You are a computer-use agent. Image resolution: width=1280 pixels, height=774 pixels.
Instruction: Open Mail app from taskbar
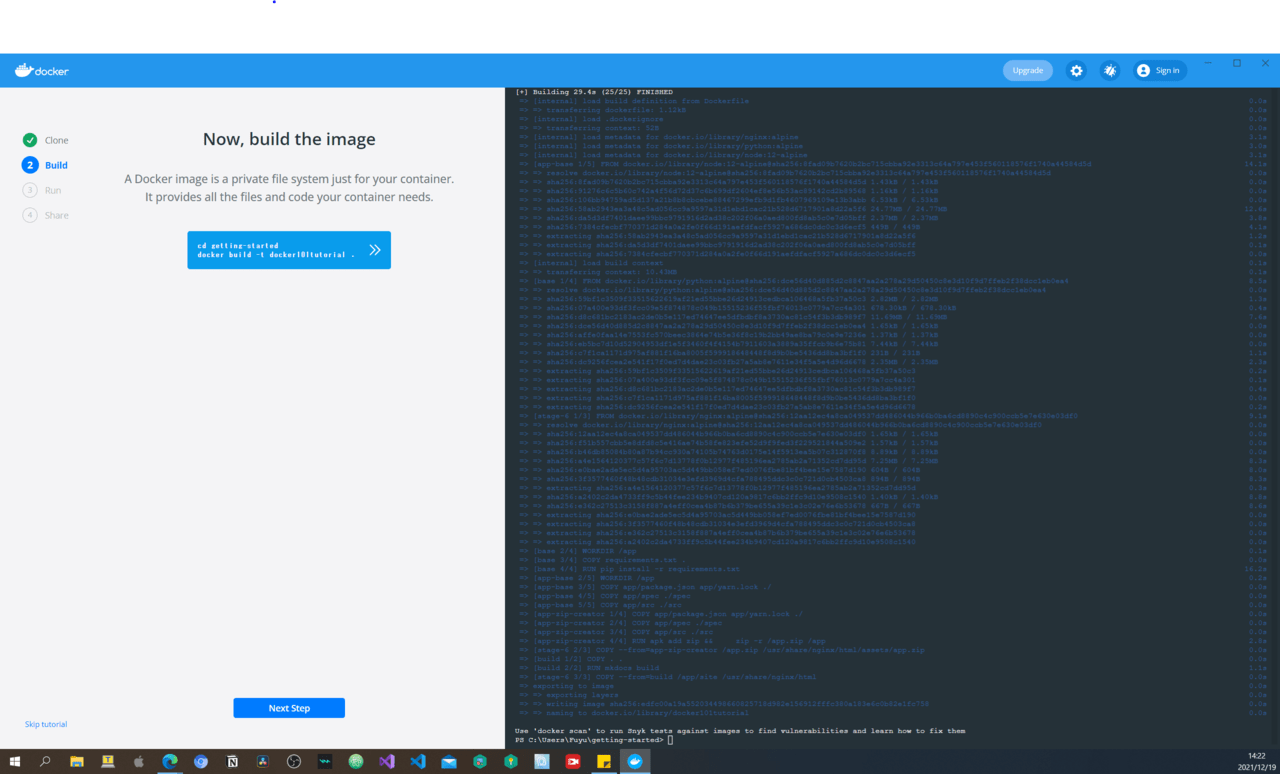(449, 761)
